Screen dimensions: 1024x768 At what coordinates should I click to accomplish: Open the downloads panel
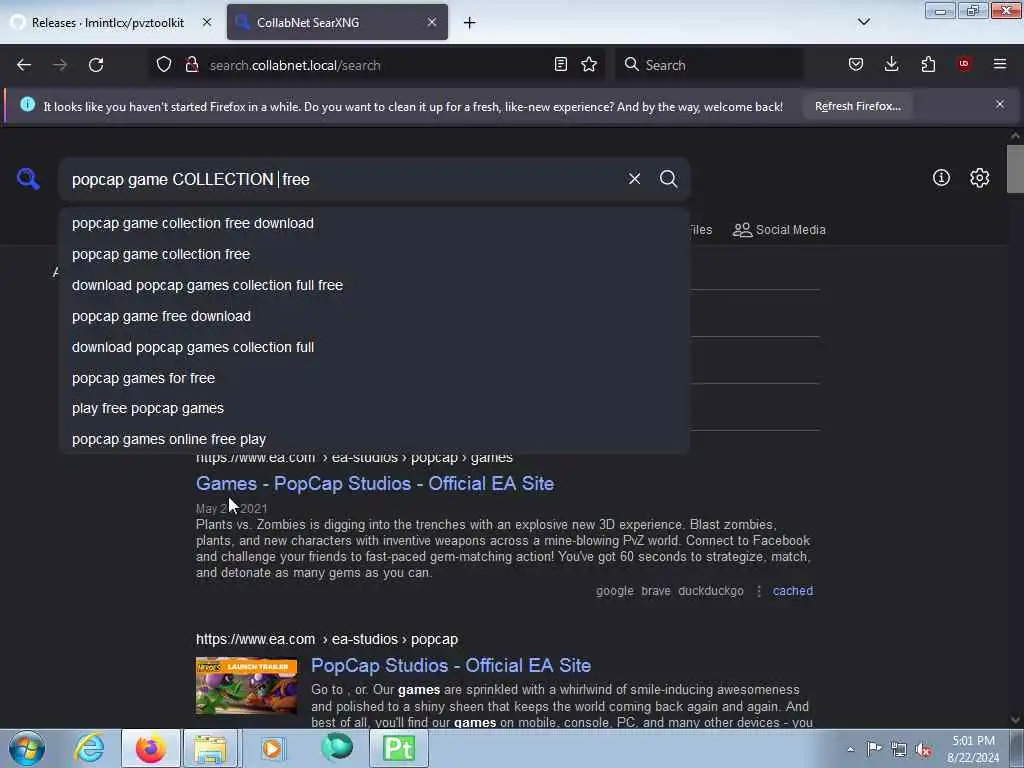pos(891,65)
